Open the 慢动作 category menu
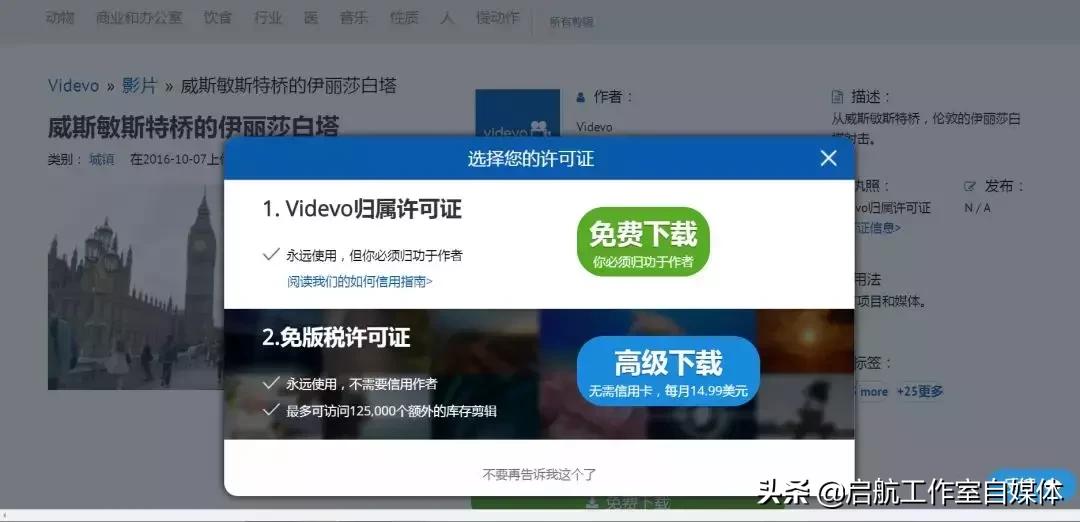The width and height of the screenshot is (1080, 522). (x=498, y=17)
